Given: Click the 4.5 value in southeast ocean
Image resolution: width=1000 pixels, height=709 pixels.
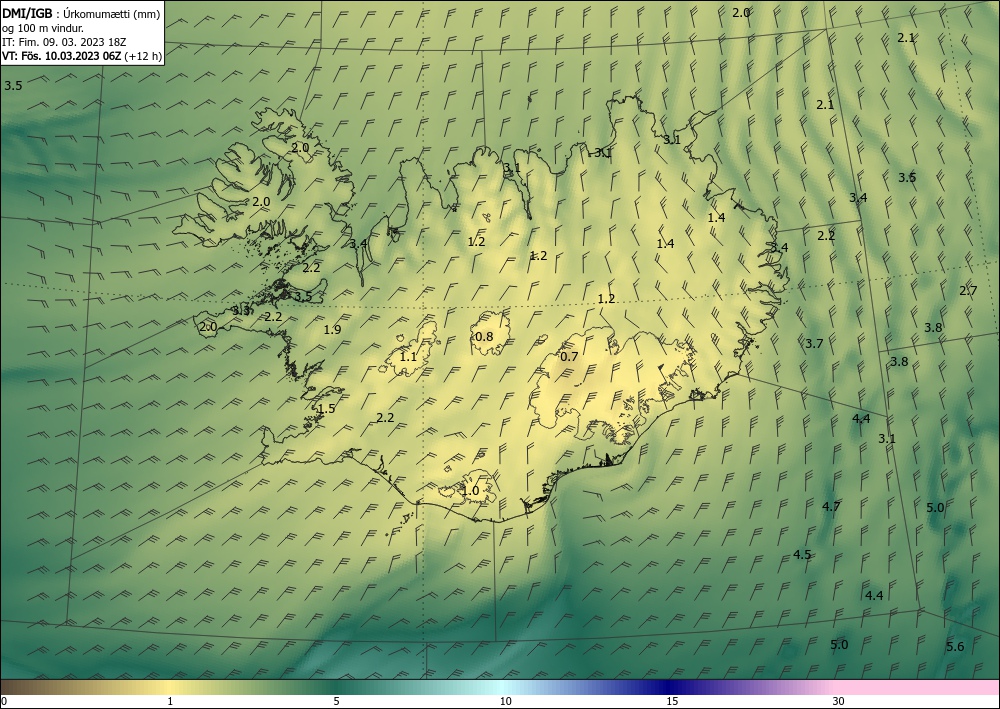Looking at the screenshot, I should pos(802,555).
